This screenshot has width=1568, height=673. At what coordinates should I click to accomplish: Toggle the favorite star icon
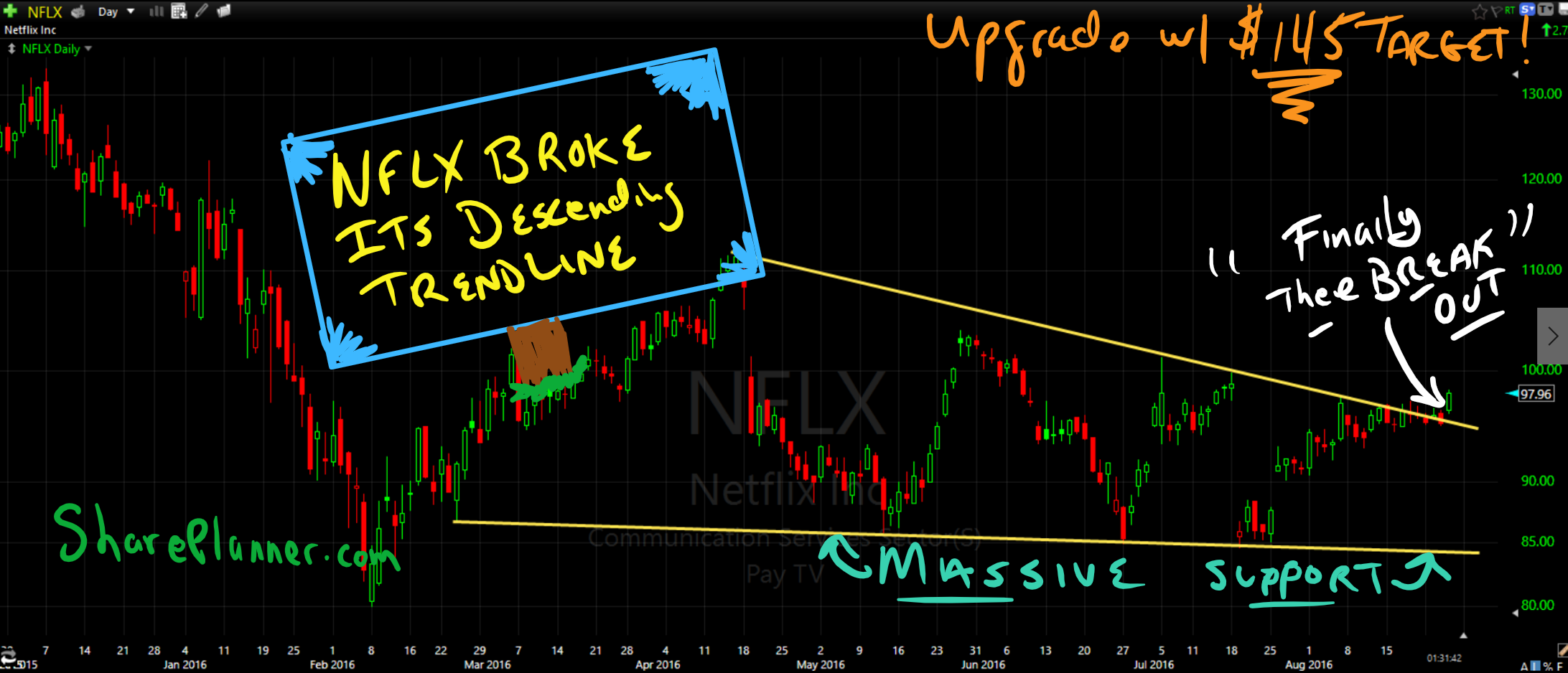tap(1480, 11)
